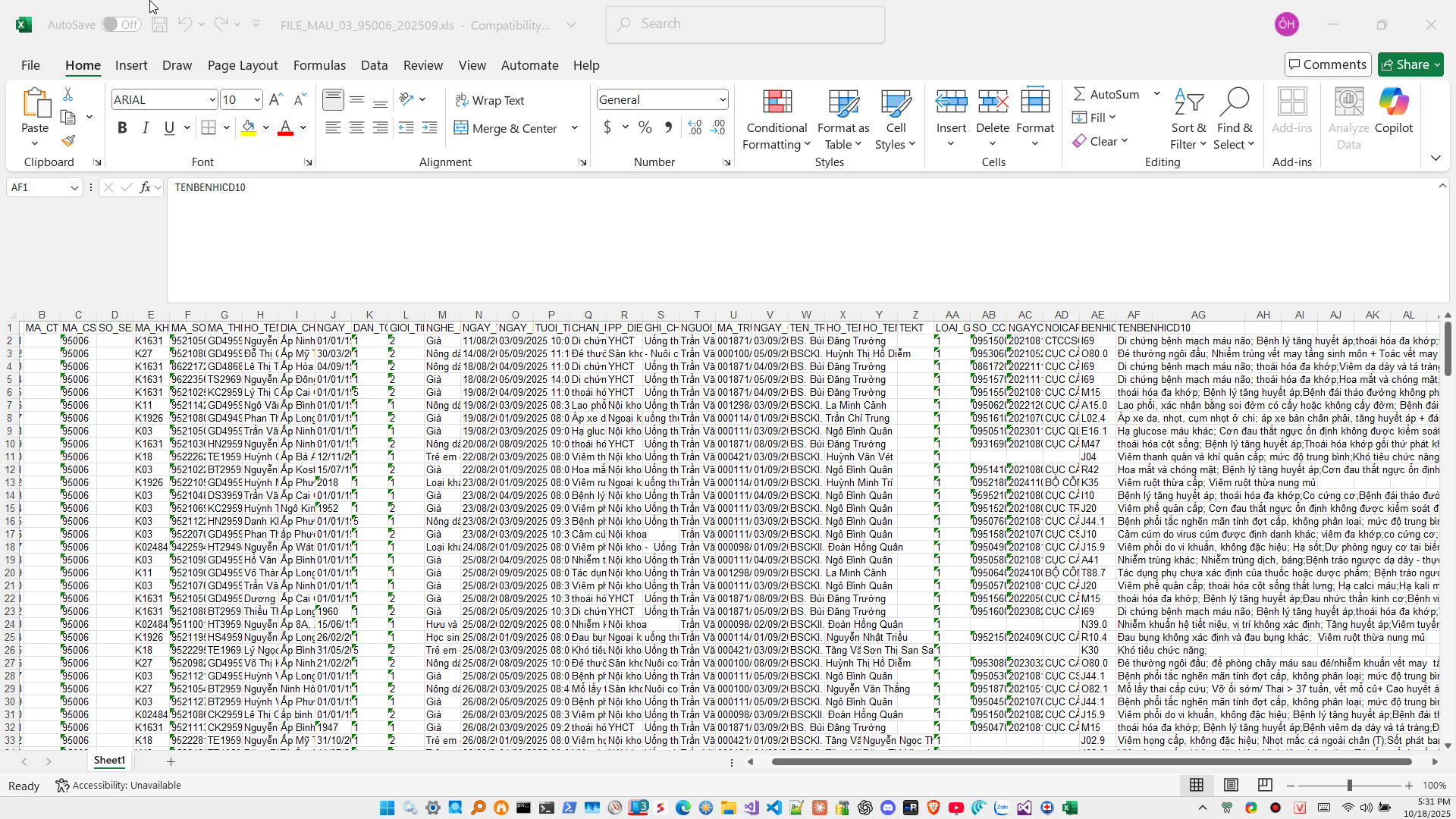Image resolution: width=1456 pixels, height=819 pixels.
Task: Expand the General number format dropdown
Action: [x=722, y=99]
